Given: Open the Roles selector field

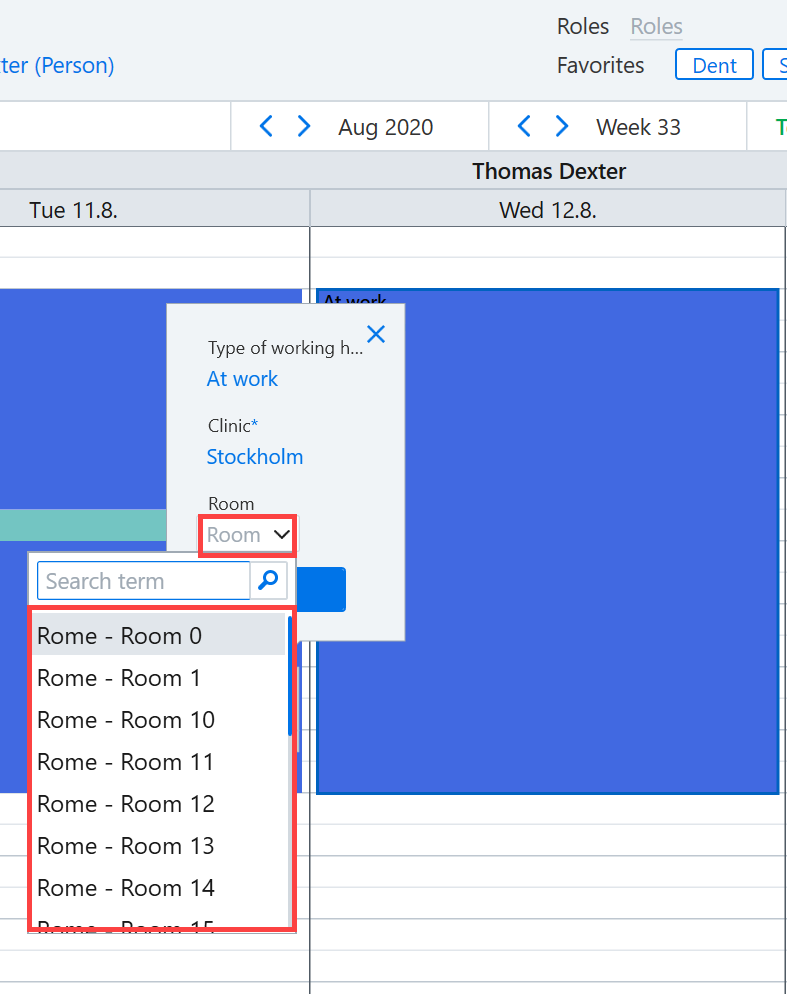Looking at the screenshot, I should click(x=656, y=27).
